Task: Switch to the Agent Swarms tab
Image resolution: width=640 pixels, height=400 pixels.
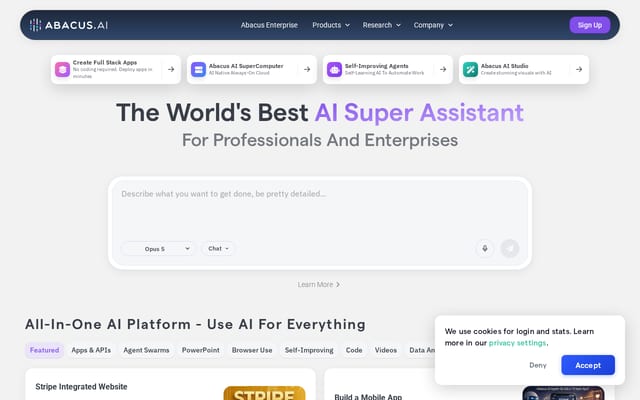Action: 146,350
